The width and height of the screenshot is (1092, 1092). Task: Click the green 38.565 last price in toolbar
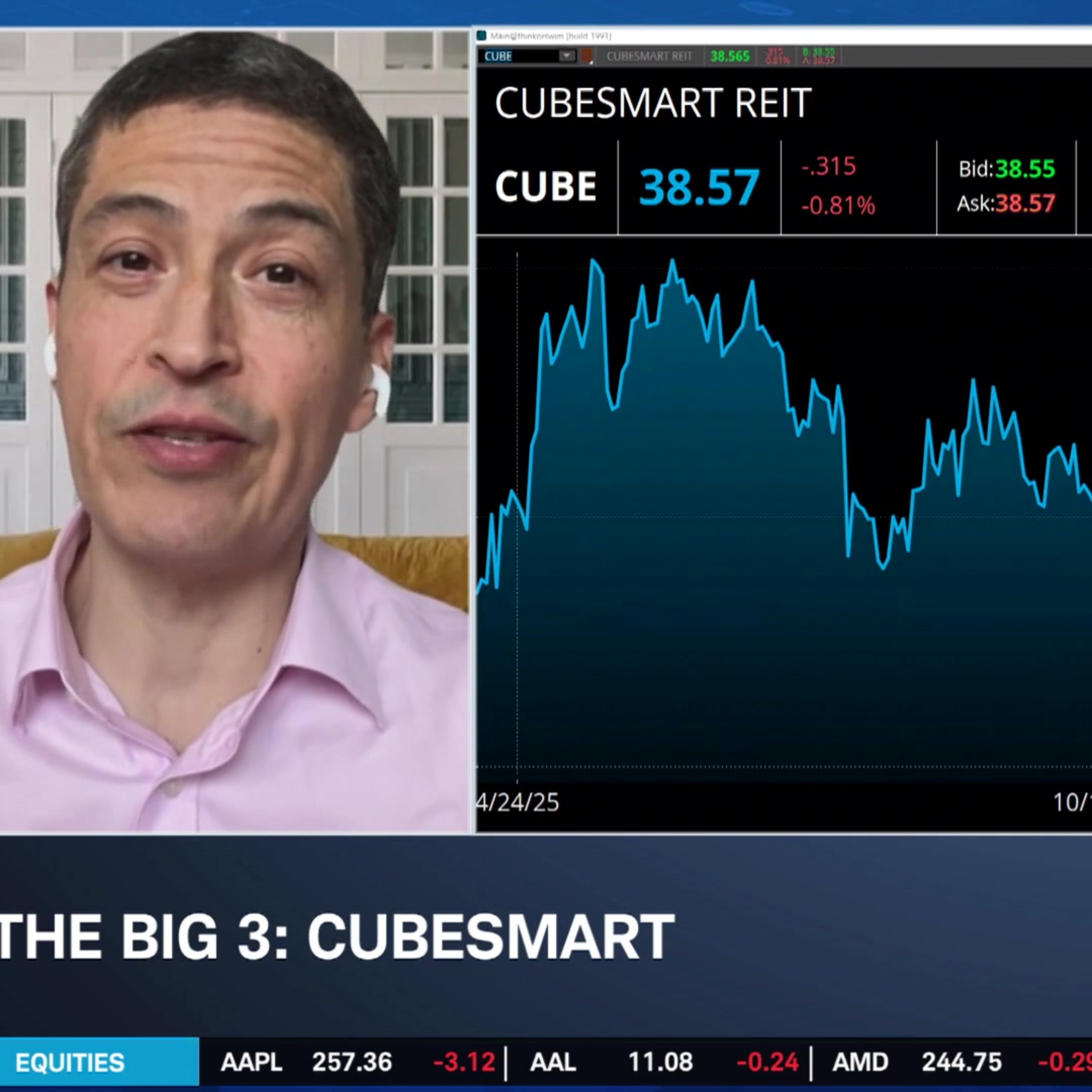[730, 56]
